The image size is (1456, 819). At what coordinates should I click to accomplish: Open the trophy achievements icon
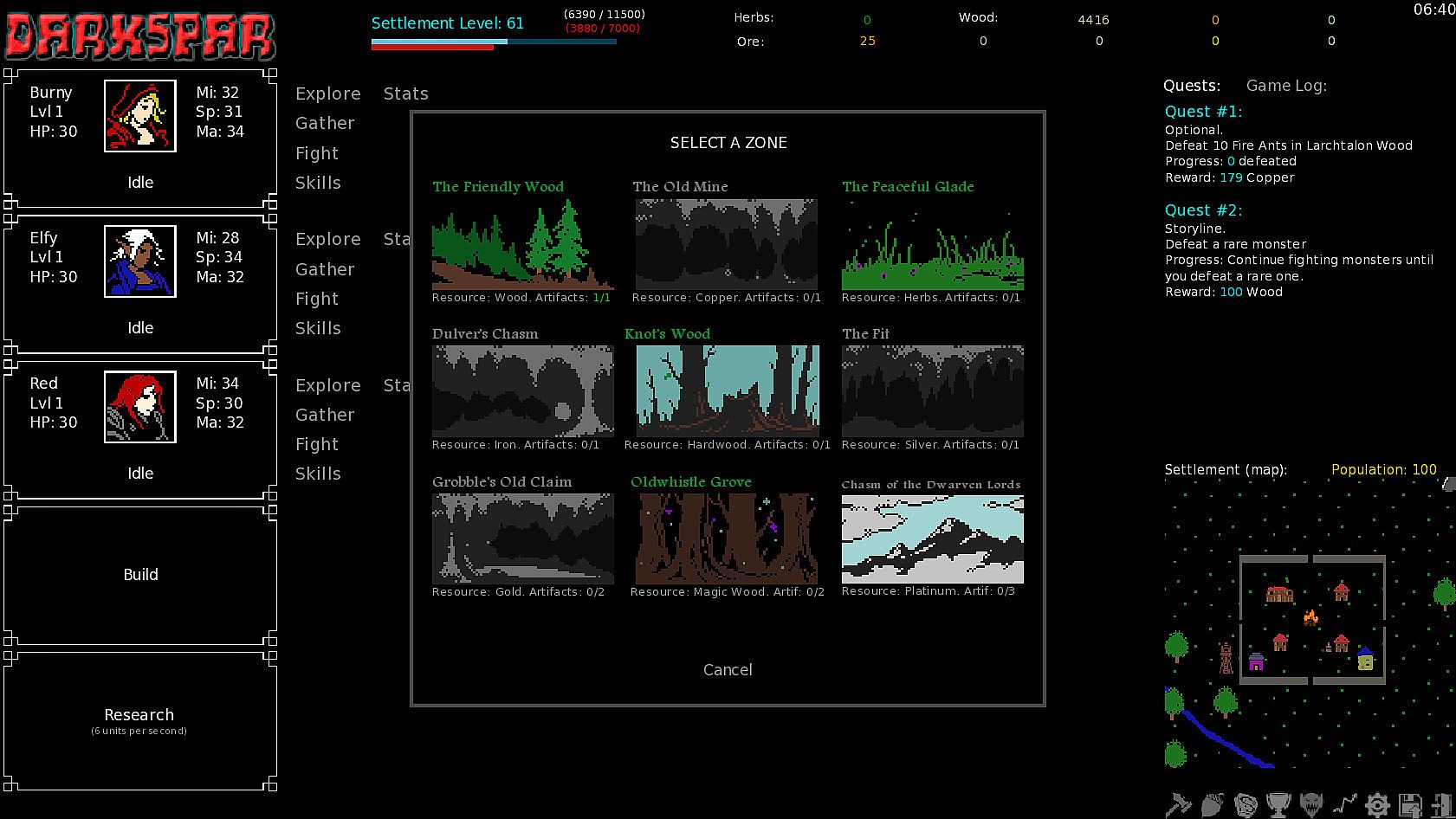1278,804
